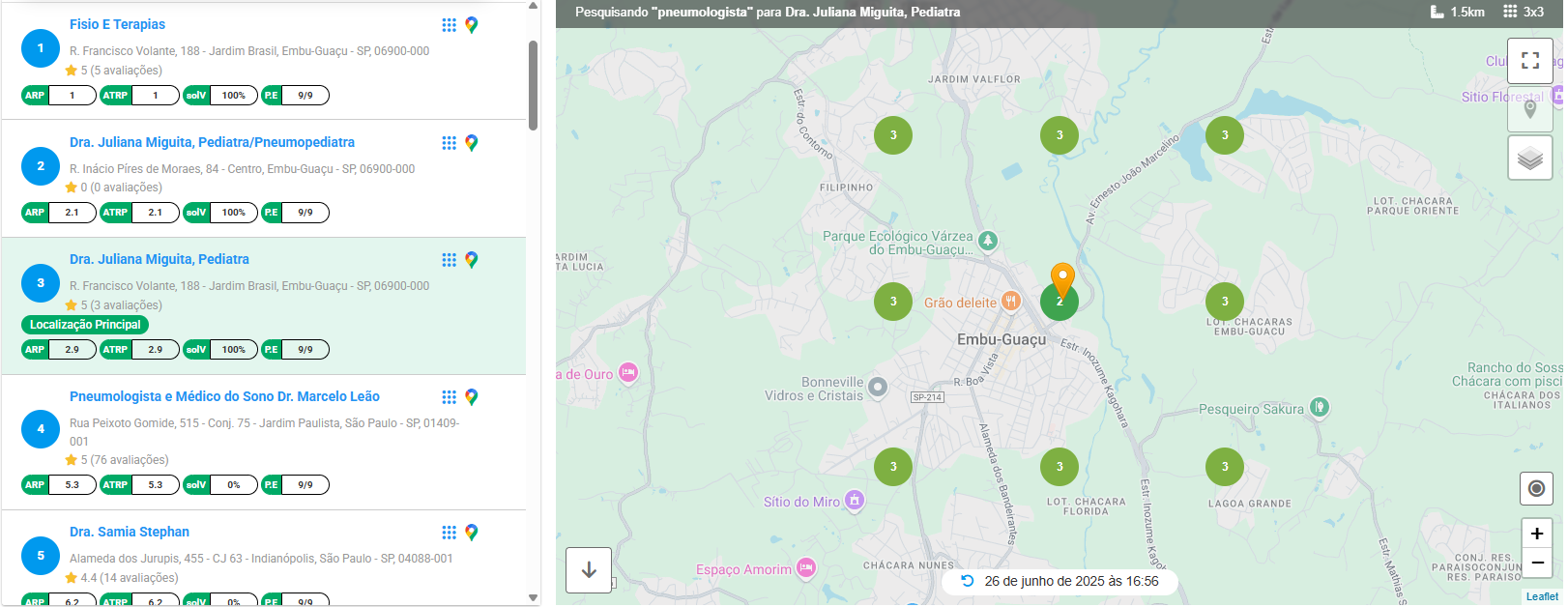Screen dimensions: 1568x607
Task: Open the grid view icon for Fisio E Terapias
Action: 449,25
